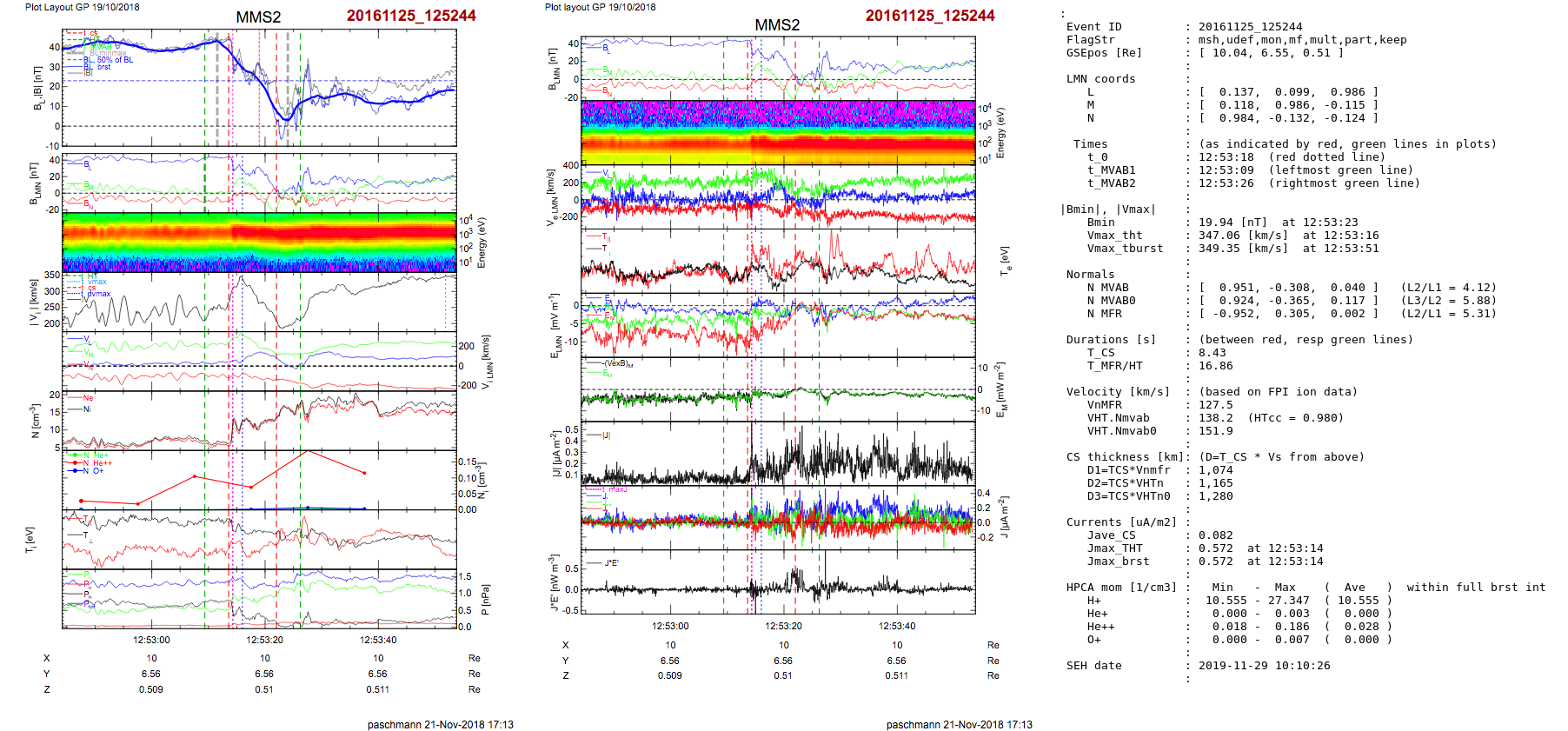
Task: Click the '(VexB)M' legend entry
Action: coord(618,363)
